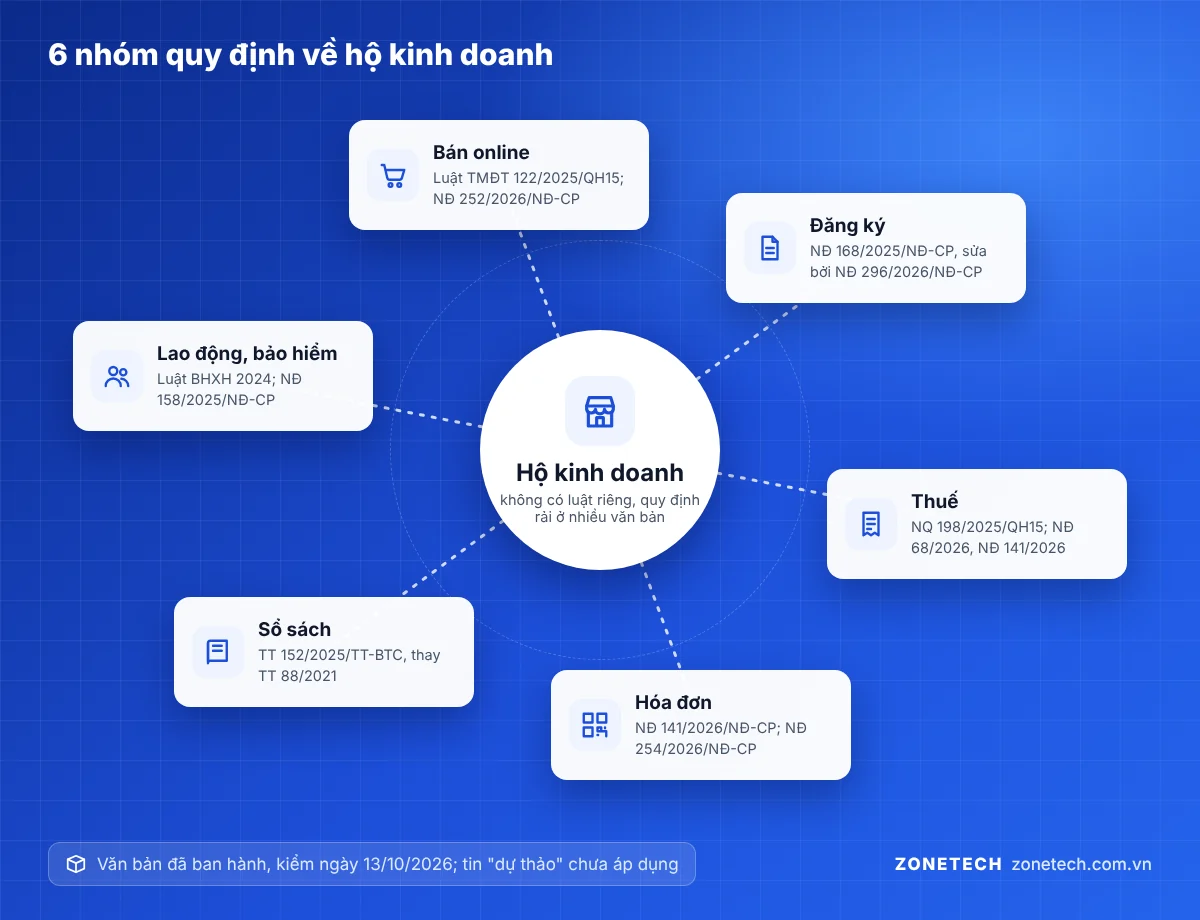Select the Thuế card heading

[x=935, y=501]
